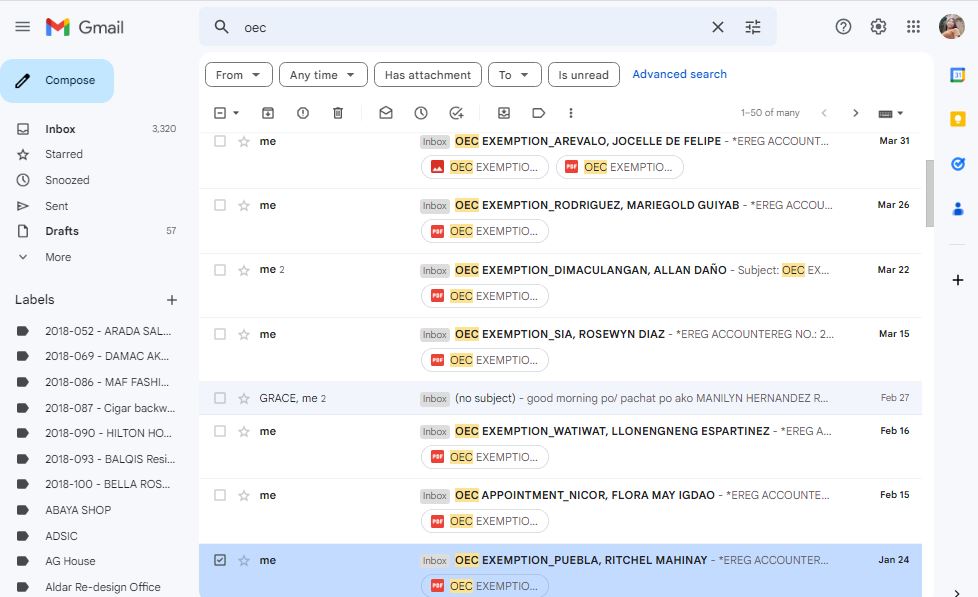The height and width of the screenshot is (597, 978).
Task: Open the Advanced search link
Action: pos(679,74)
